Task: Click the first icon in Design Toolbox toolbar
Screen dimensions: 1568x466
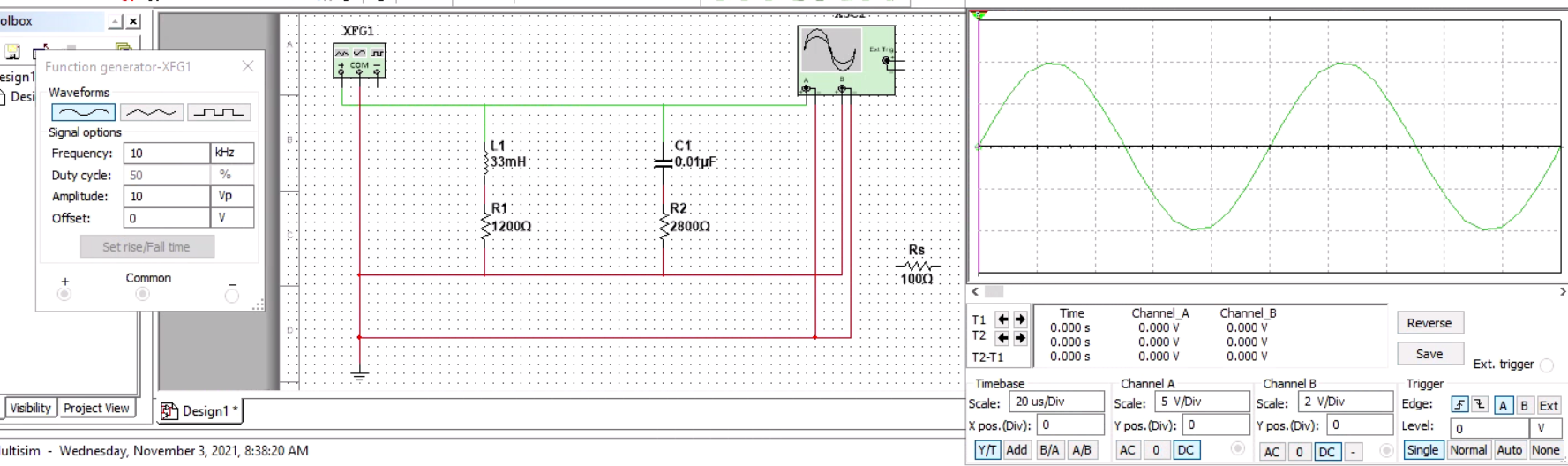Action: tap(12, 52)
